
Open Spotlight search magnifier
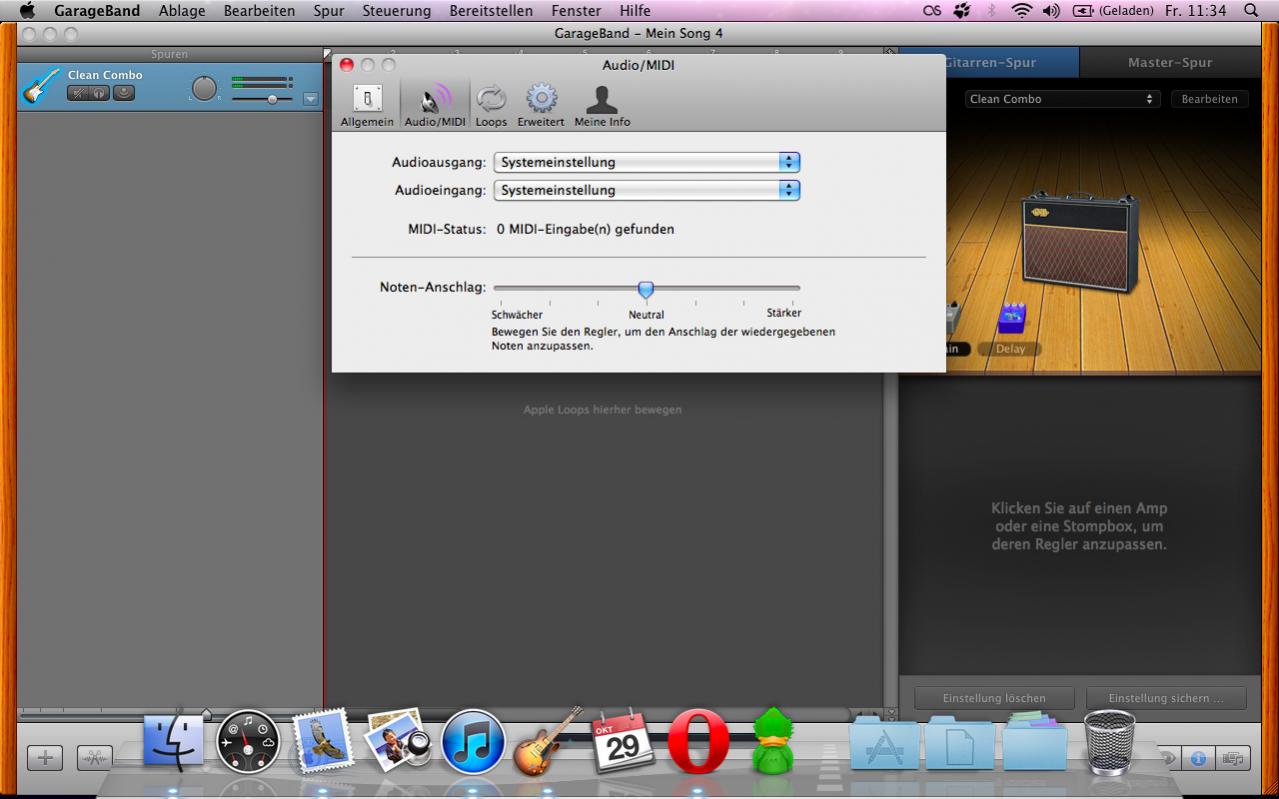pyautogui.click(x=1251, y=10)
